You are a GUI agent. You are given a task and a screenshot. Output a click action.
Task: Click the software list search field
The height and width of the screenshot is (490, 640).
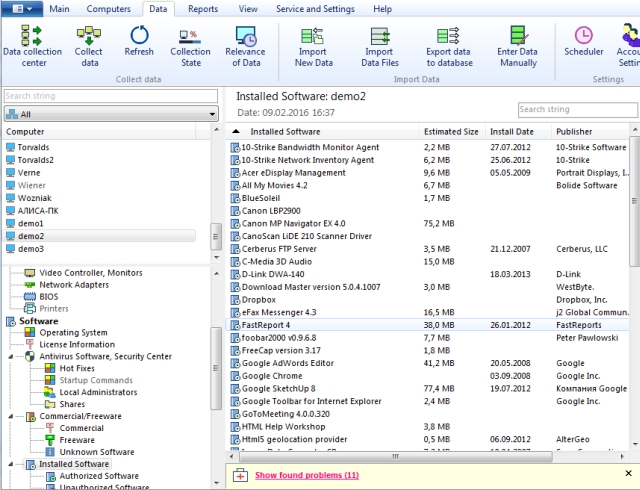574,109
